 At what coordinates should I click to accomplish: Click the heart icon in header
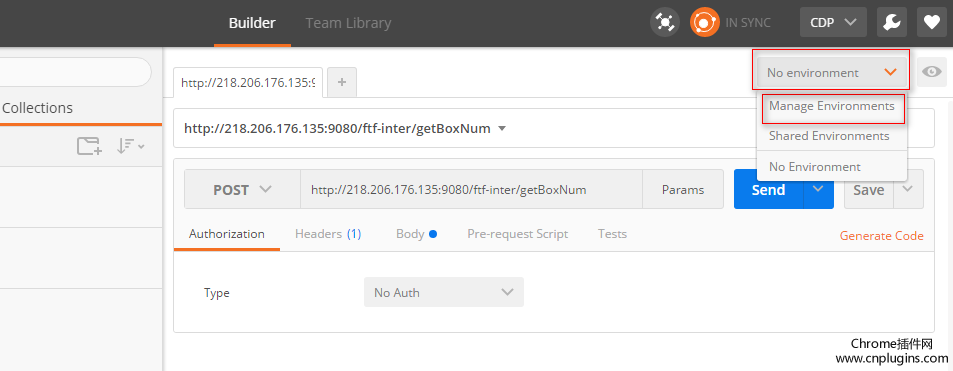click(932, 23)
